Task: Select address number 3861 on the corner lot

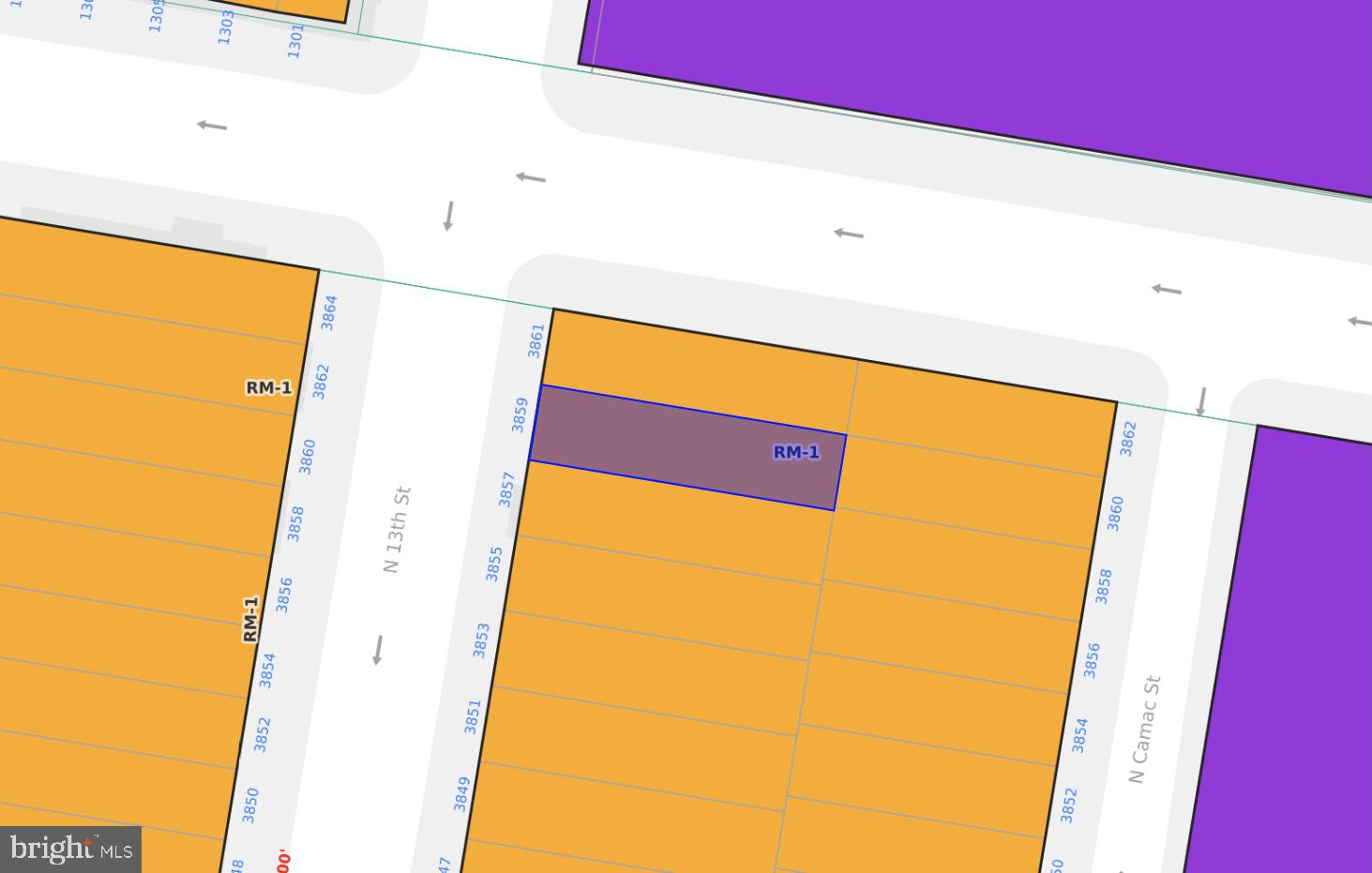Action: click(536, 340)
